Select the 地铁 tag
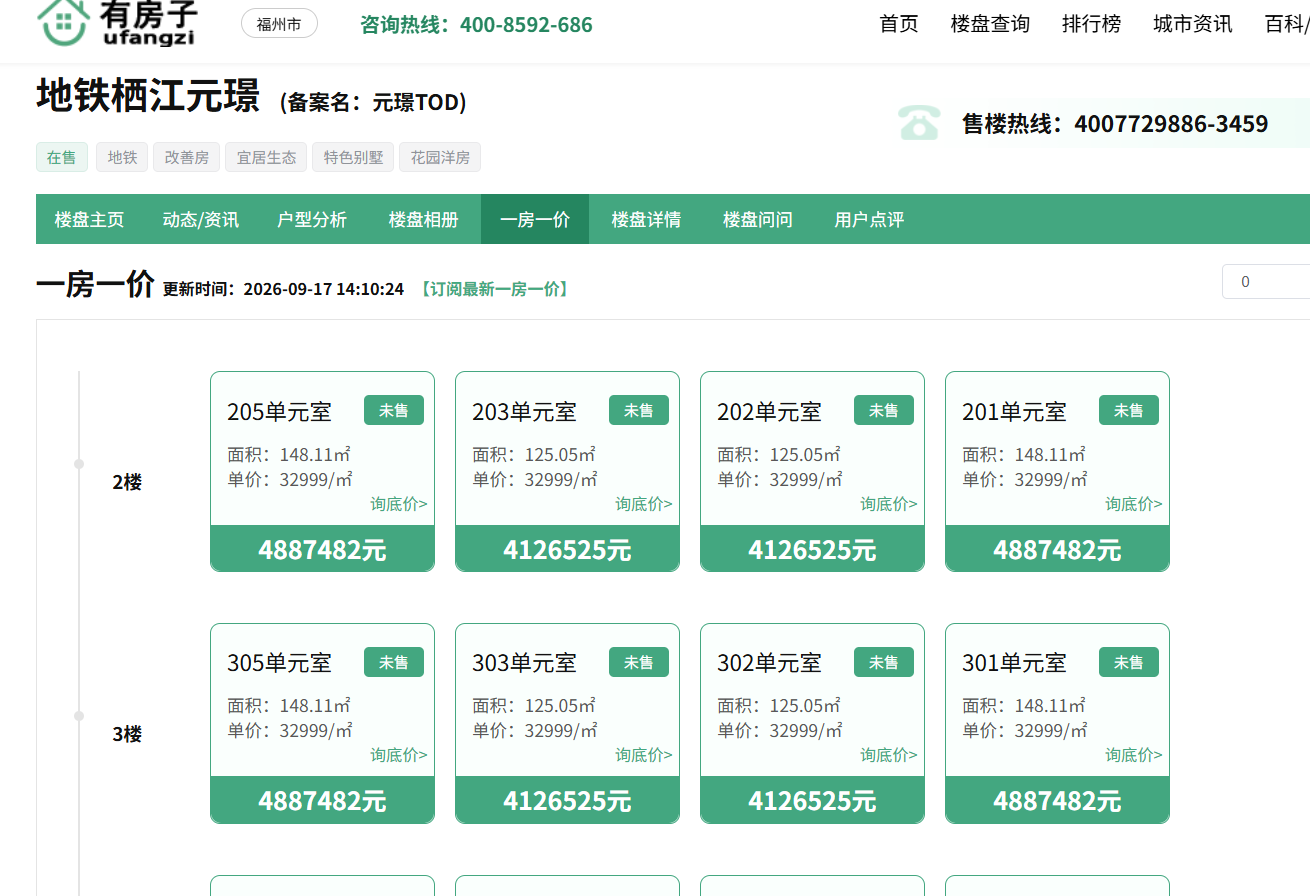Screen dimensions: 1310x896 pyautogui.click(x=122, y=157)
